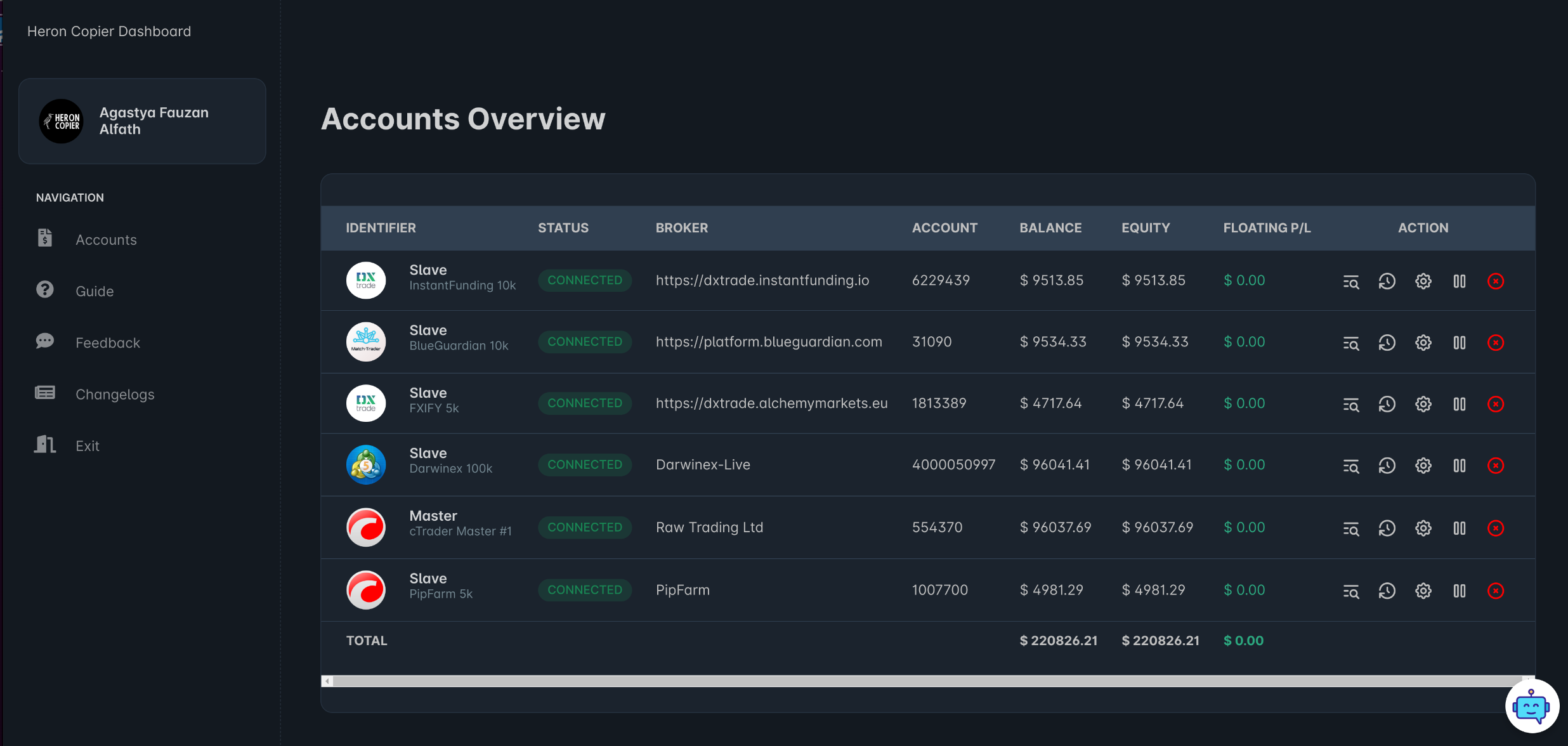Viewport: 1568px width, 746px height.
Task: Click Exit in the sidebar
Action: 87,446
